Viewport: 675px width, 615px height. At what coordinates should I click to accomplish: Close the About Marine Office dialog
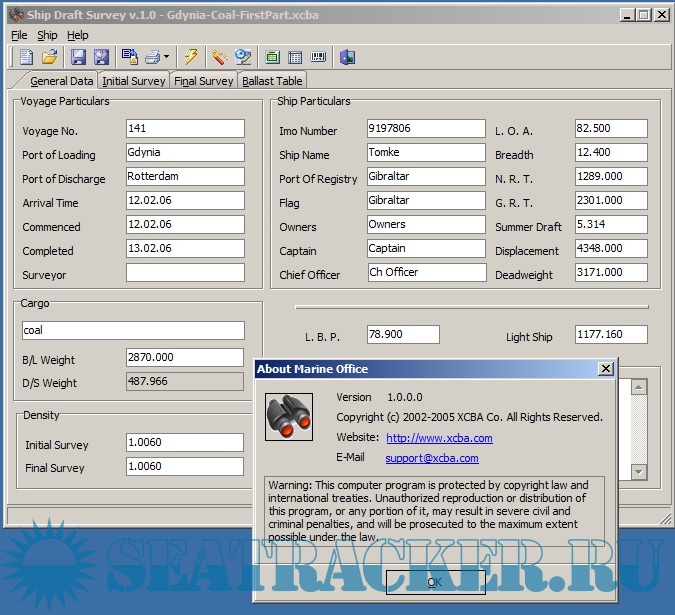(x=605, y=369)
